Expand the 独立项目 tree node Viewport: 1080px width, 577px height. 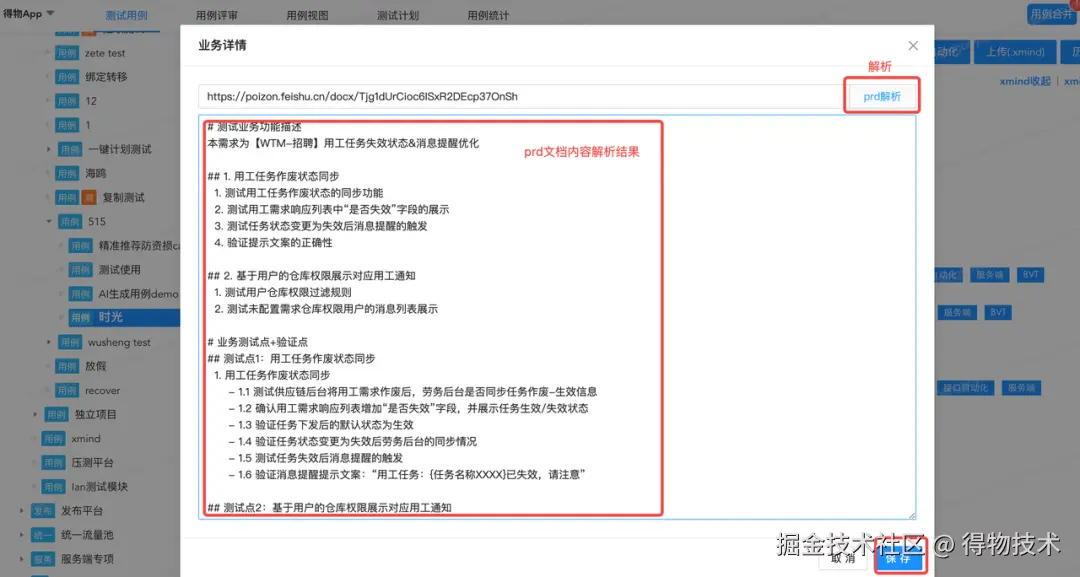[x=35, y=415]
